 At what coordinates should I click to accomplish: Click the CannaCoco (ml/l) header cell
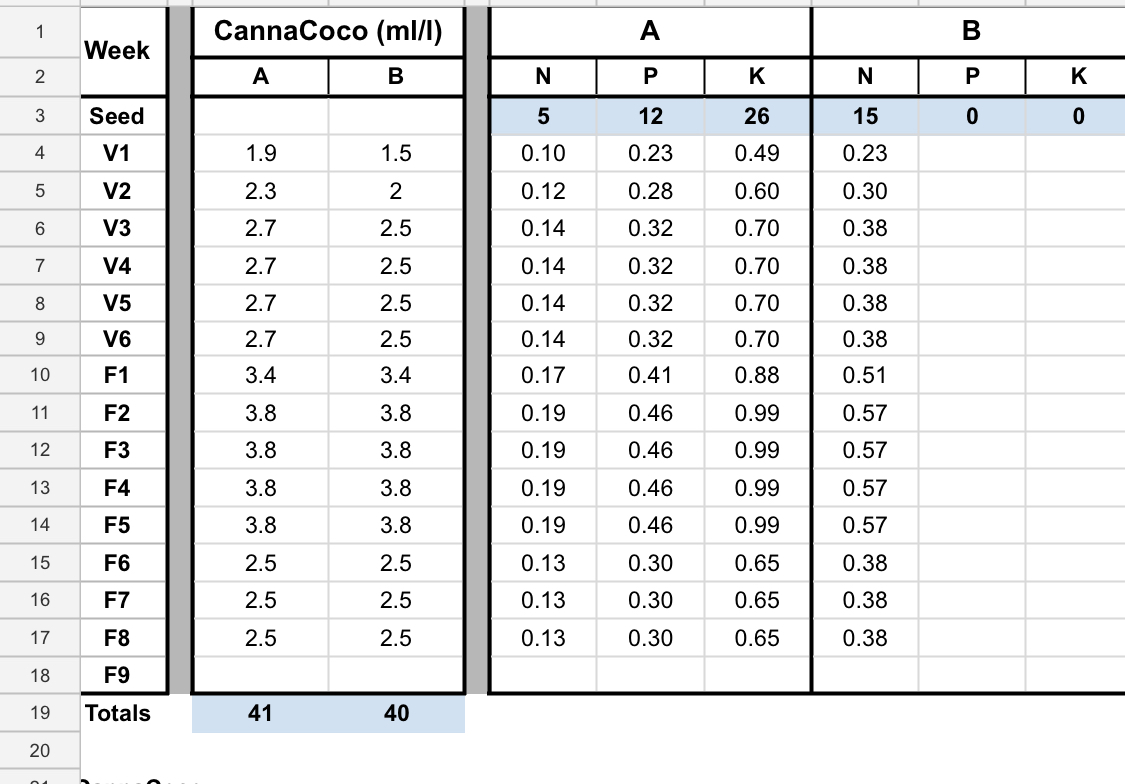coord(328,32)
